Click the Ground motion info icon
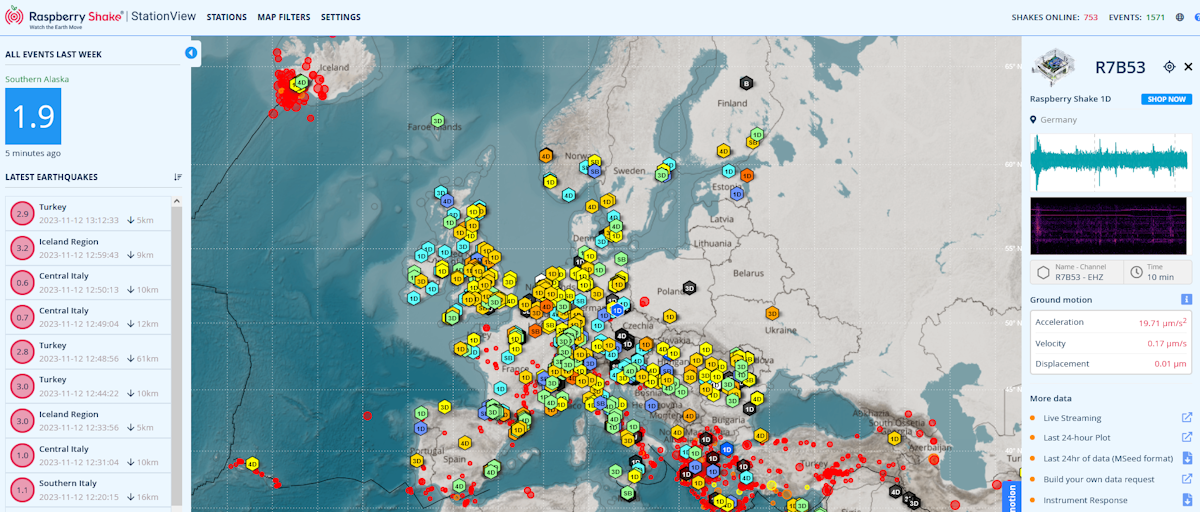Image resolution: width=1200 pixels, height=512 pixels. click(1186, 299)
